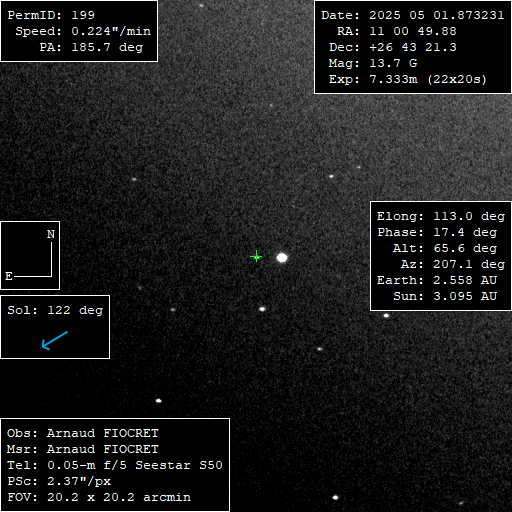This screenshot has height=512, width=512.
Task: Select the PermID 199 text
Action: (x=51, y=15)
